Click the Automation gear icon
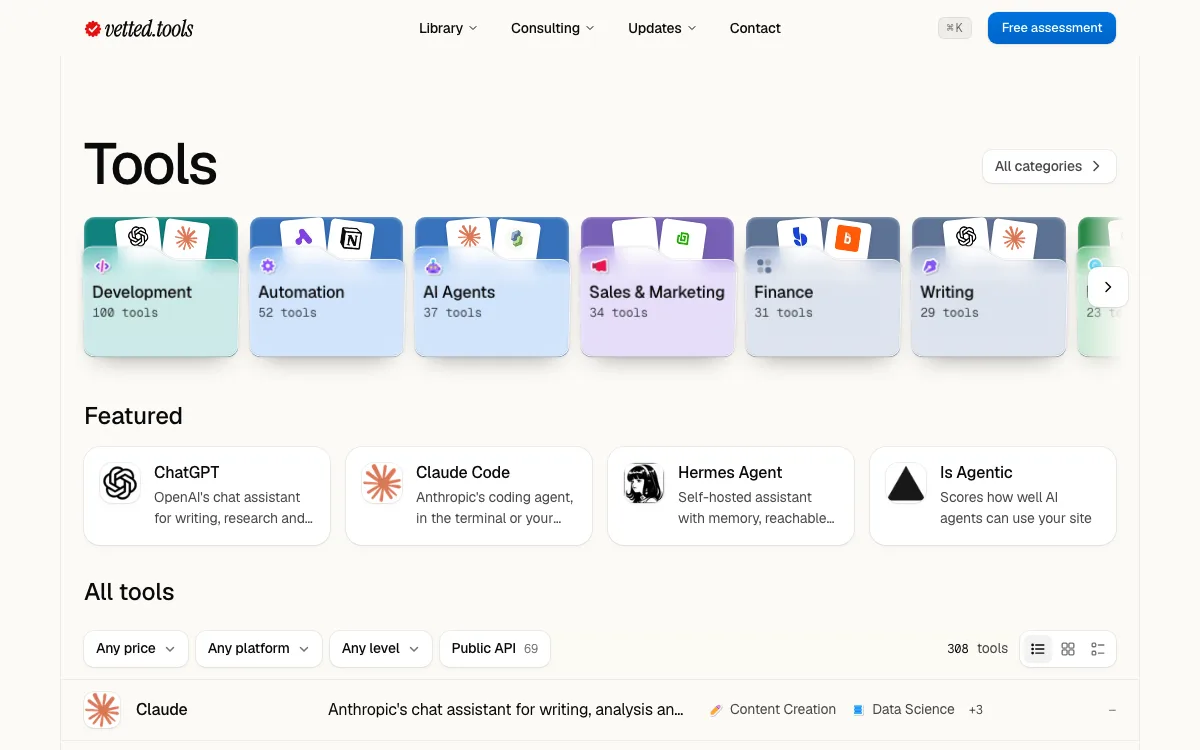Image resolution: width=1200 pixels, height=750 pixels. click(267, 266)
